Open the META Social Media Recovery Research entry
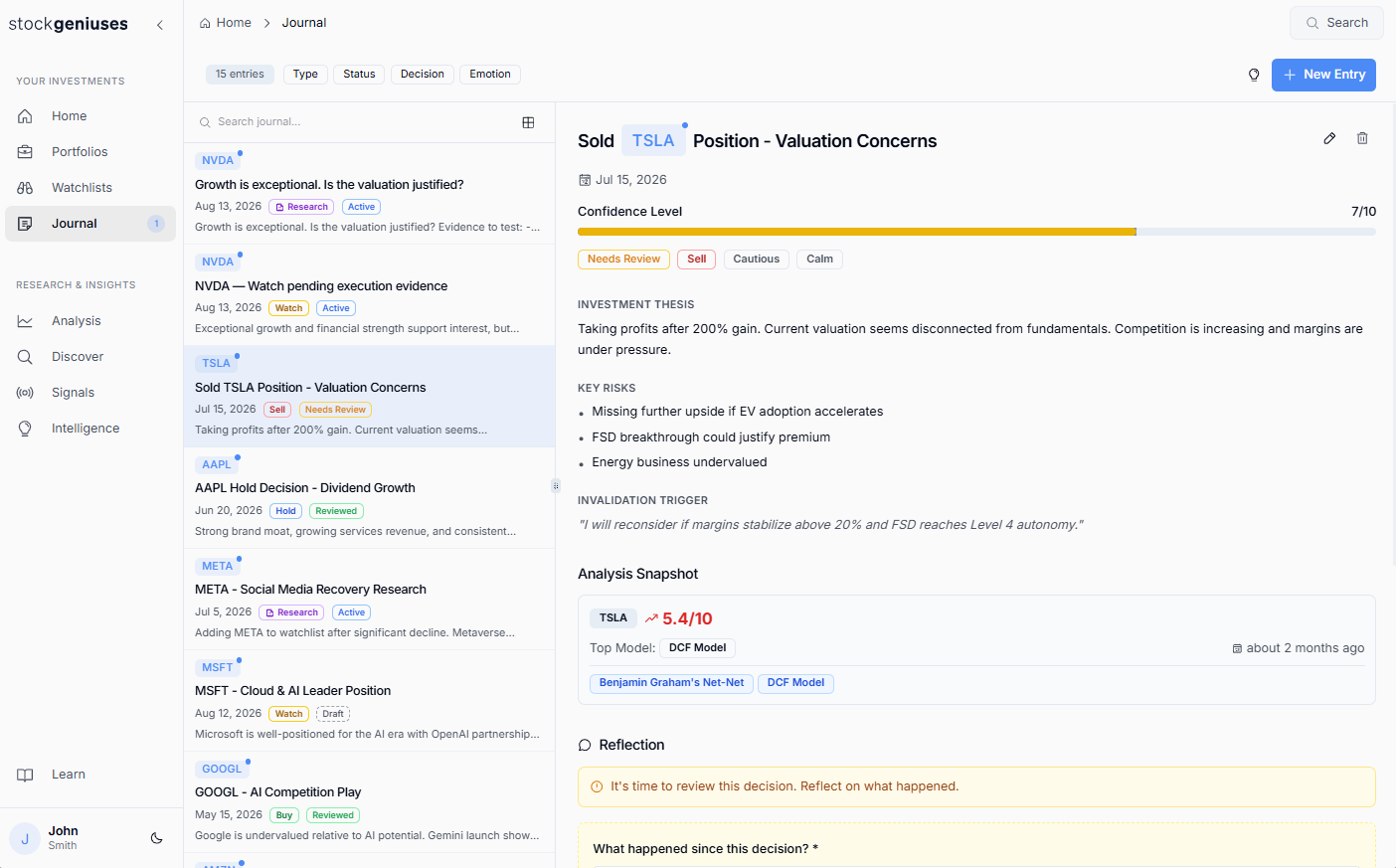The height and width of the screenshot is (868, 1396). (369, 600)
